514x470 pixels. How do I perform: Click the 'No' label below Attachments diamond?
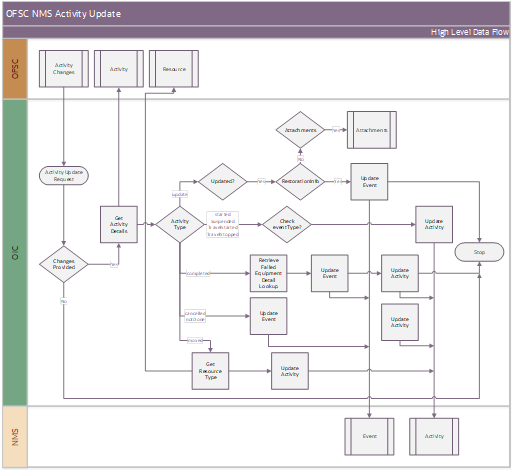click(300, 159)
